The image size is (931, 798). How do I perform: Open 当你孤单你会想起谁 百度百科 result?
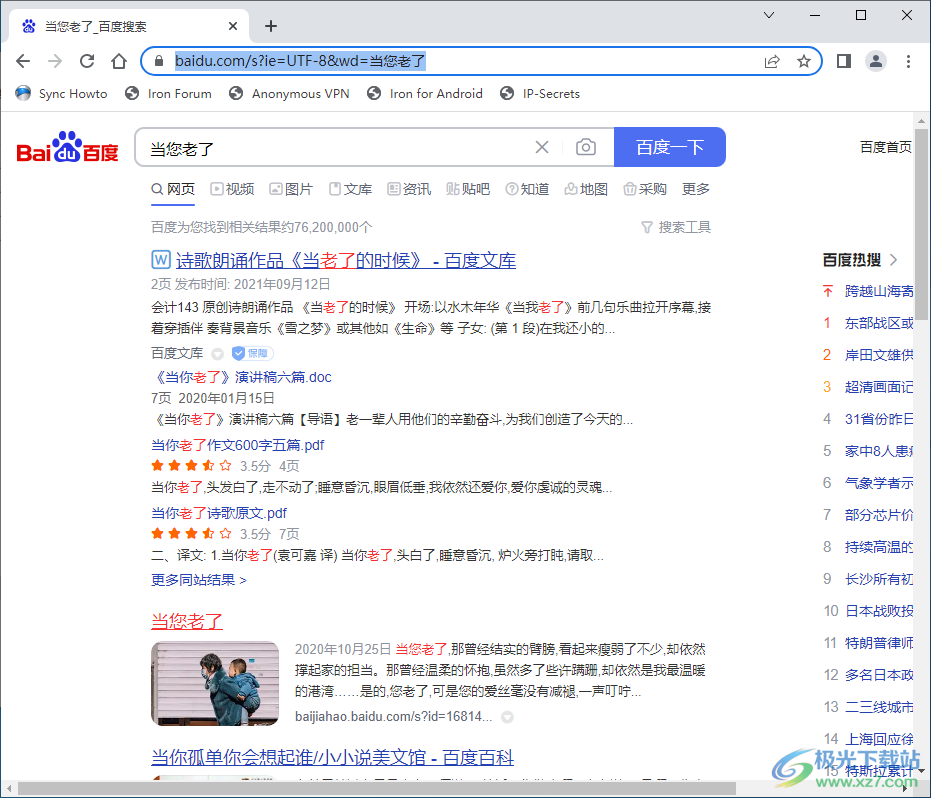coord(332,758)
